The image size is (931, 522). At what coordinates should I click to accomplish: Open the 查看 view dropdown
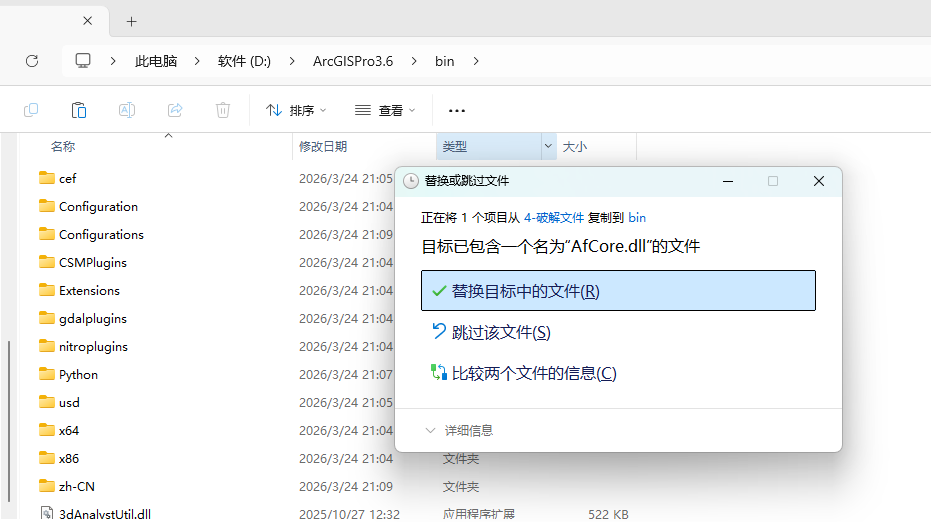385,110
